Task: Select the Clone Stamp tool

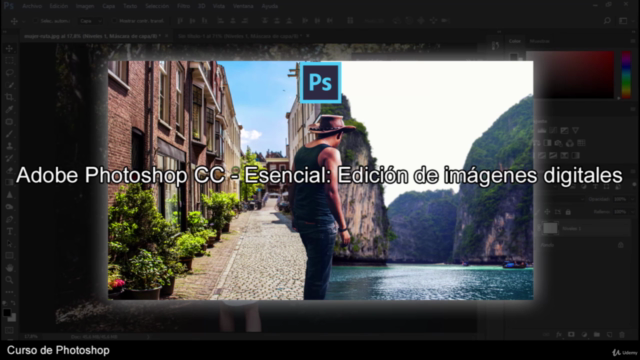Action: tap(9, 146)
